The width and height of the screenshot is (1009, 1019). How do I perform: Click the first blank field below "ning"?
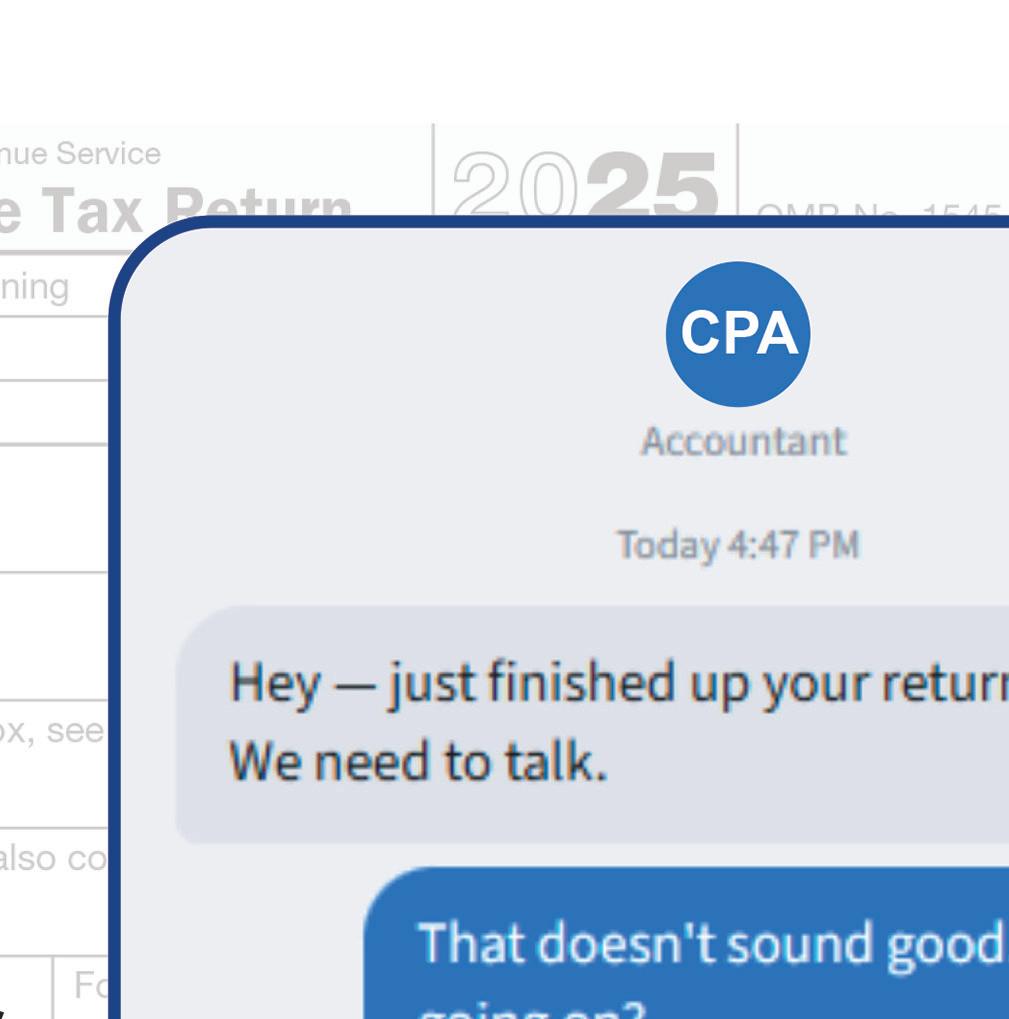click(54, 348)
